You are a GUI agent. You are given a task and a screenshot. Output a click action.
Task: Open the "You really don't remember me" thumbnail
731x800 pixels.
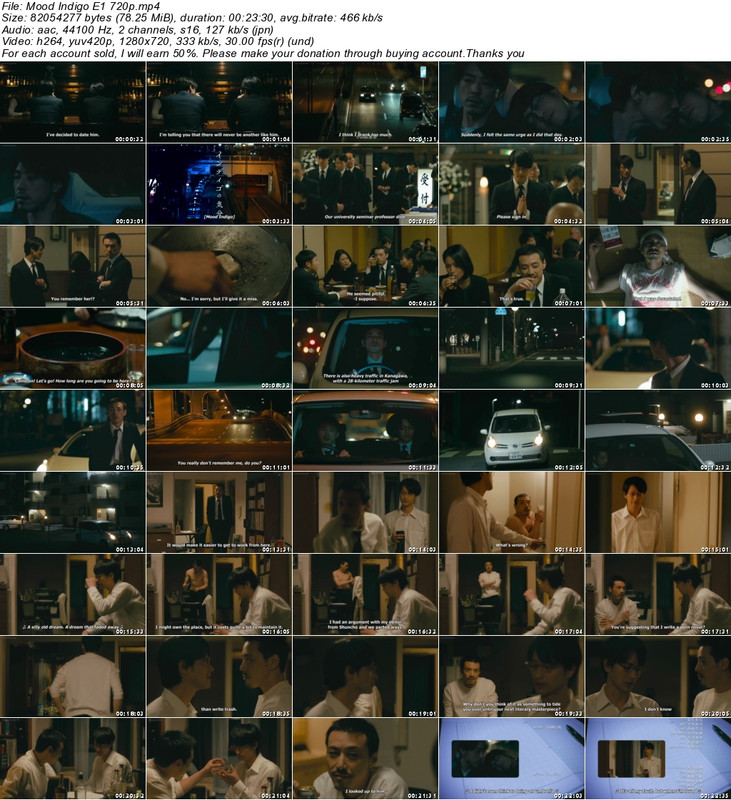[x=219, y=430]
